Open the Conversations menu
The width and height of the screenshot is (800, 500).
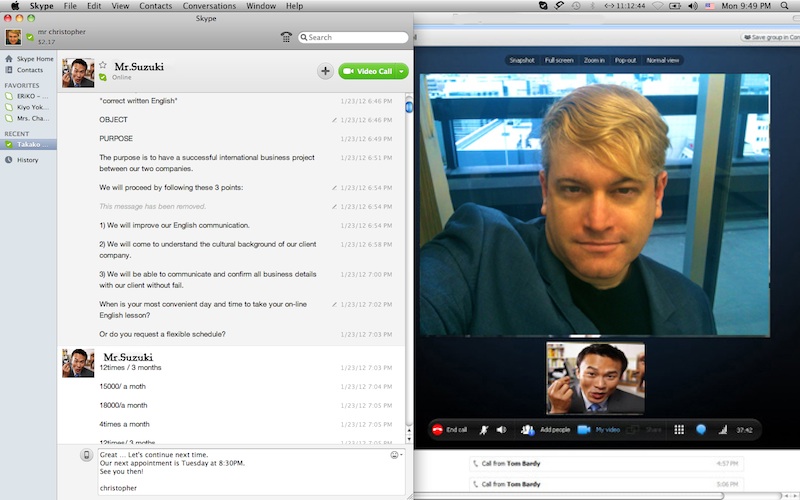tap(209, 6)
